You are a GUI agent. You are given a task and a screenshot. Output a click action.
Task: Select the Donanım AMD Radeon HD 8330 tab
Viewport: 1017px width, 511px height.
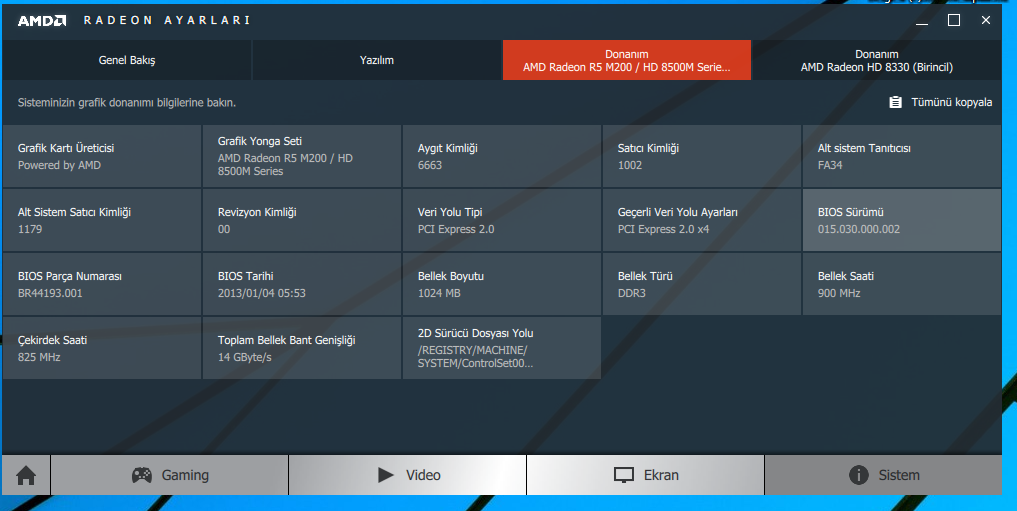pos(876,60)
